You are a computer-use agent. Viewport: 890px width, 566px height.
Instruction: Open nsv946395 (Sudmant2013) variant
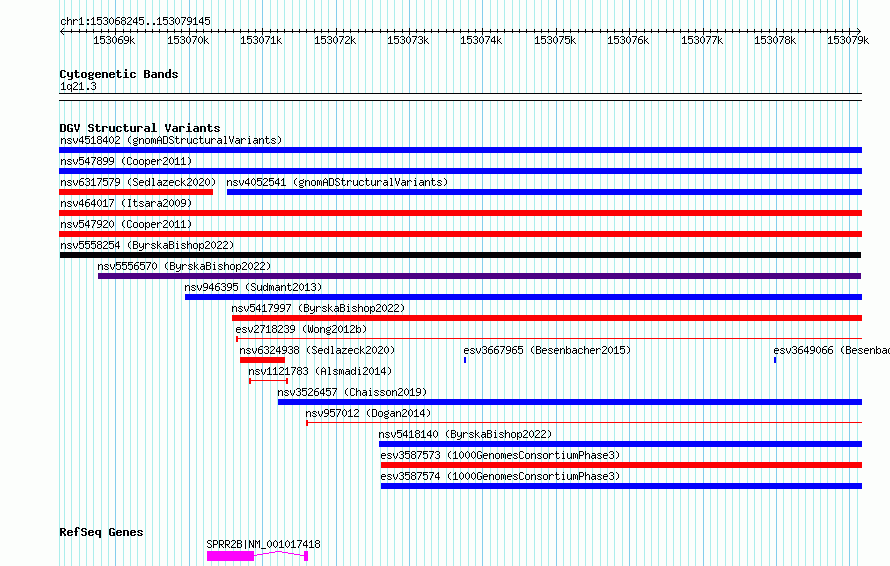[x=253, y=287]
